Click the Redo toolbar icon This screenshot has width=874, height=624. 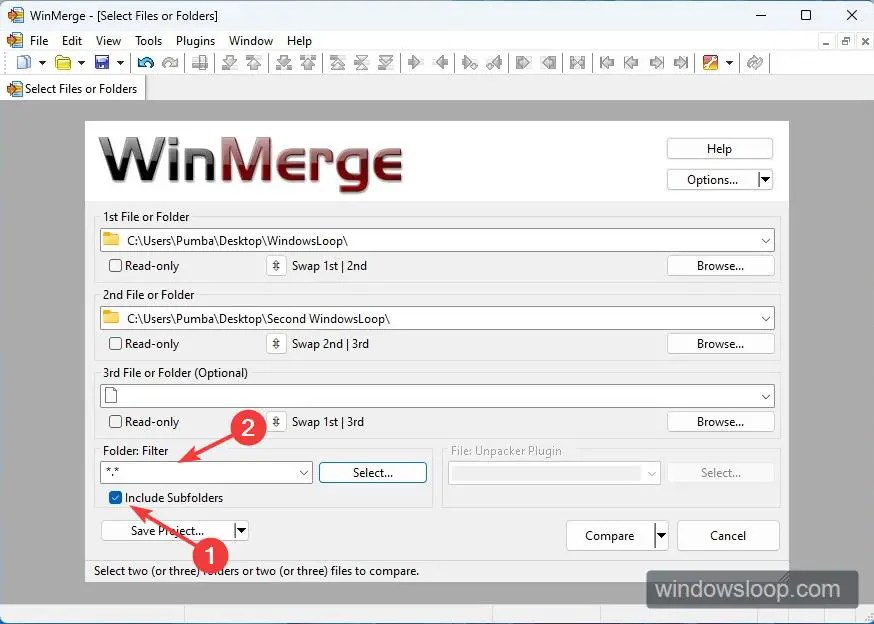click(x=170, y=62)
